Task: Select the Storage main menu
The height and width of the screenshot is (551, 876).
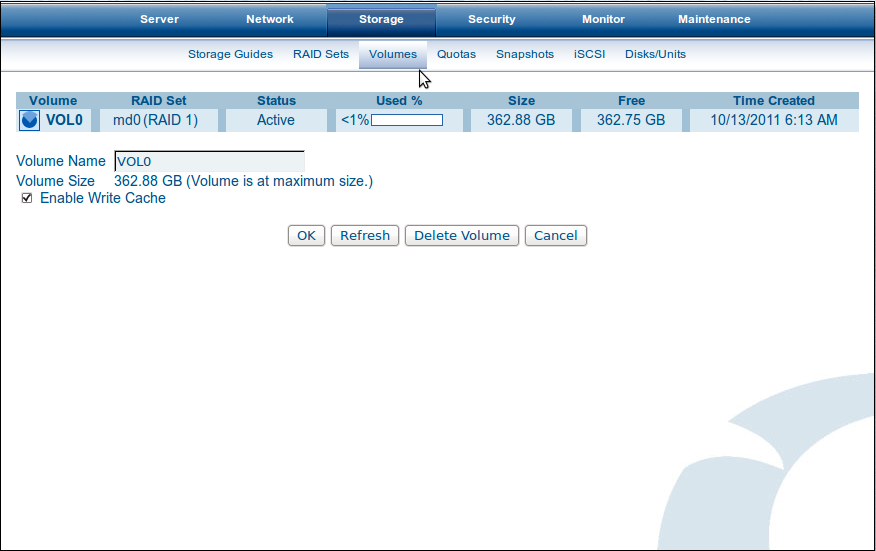Action: (x=381, y=19)
